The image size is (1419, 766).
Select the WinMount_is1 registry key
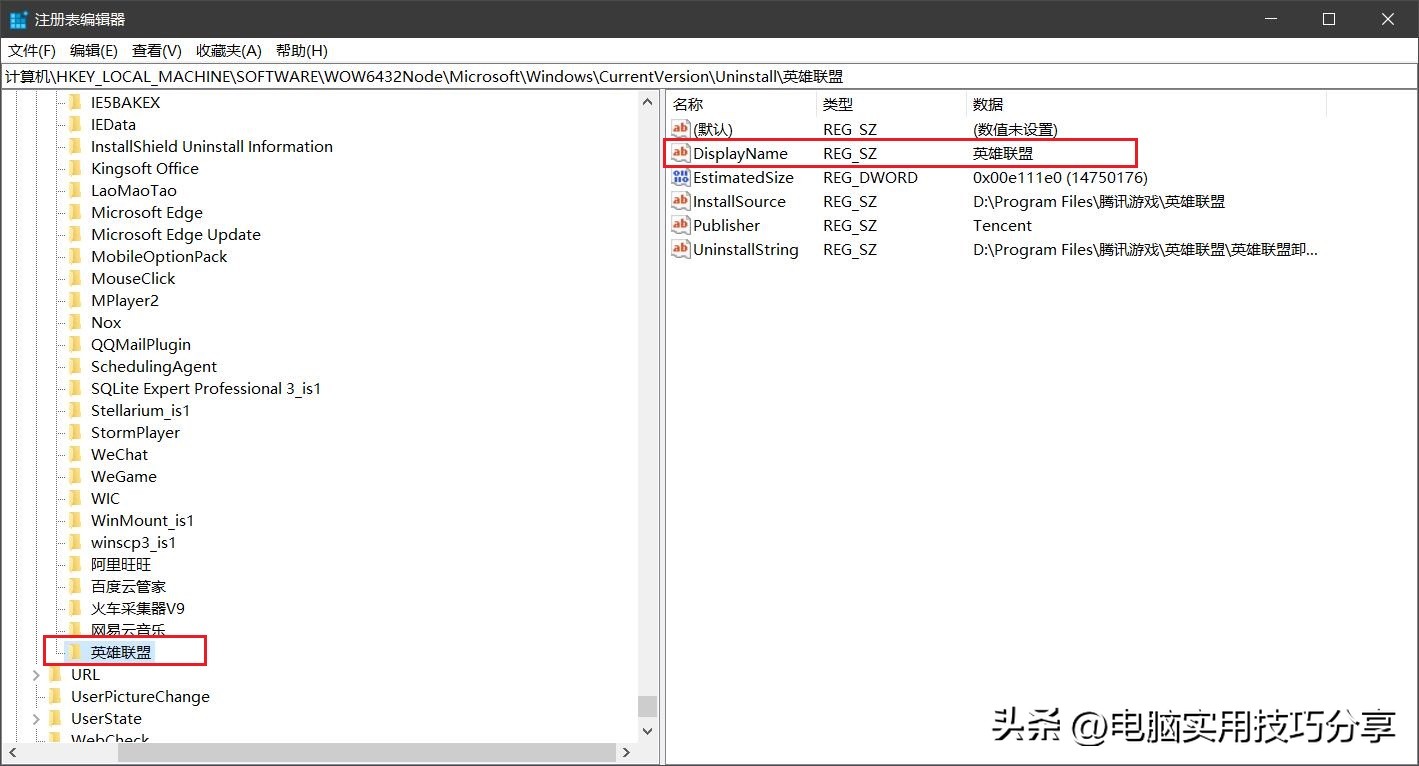142,520
